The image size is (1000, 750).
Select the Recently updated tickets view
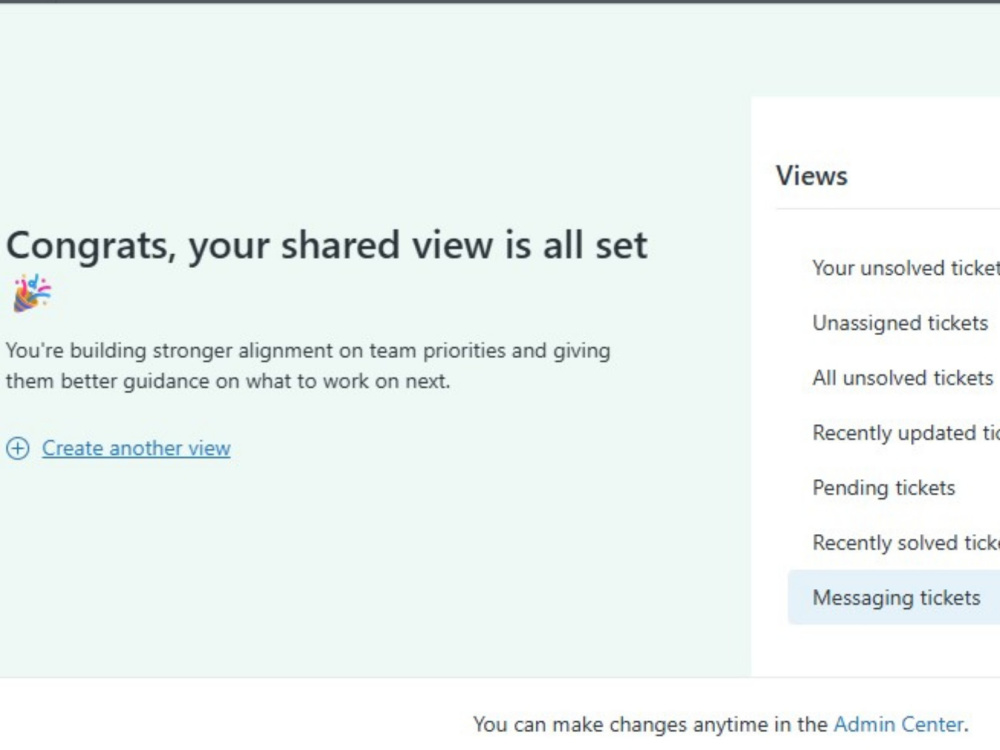click(x=905, y=433)
